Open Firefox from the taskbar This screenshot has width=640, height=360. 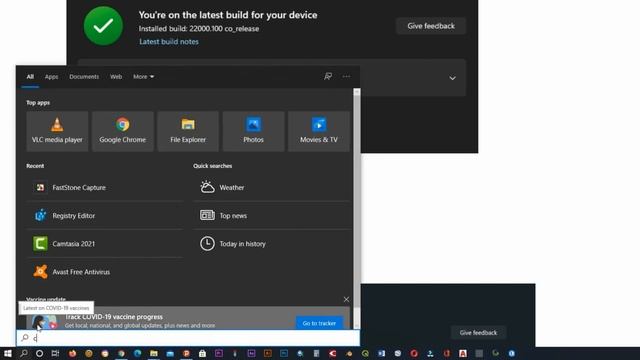pyautogui.click(x=72, y=353)
